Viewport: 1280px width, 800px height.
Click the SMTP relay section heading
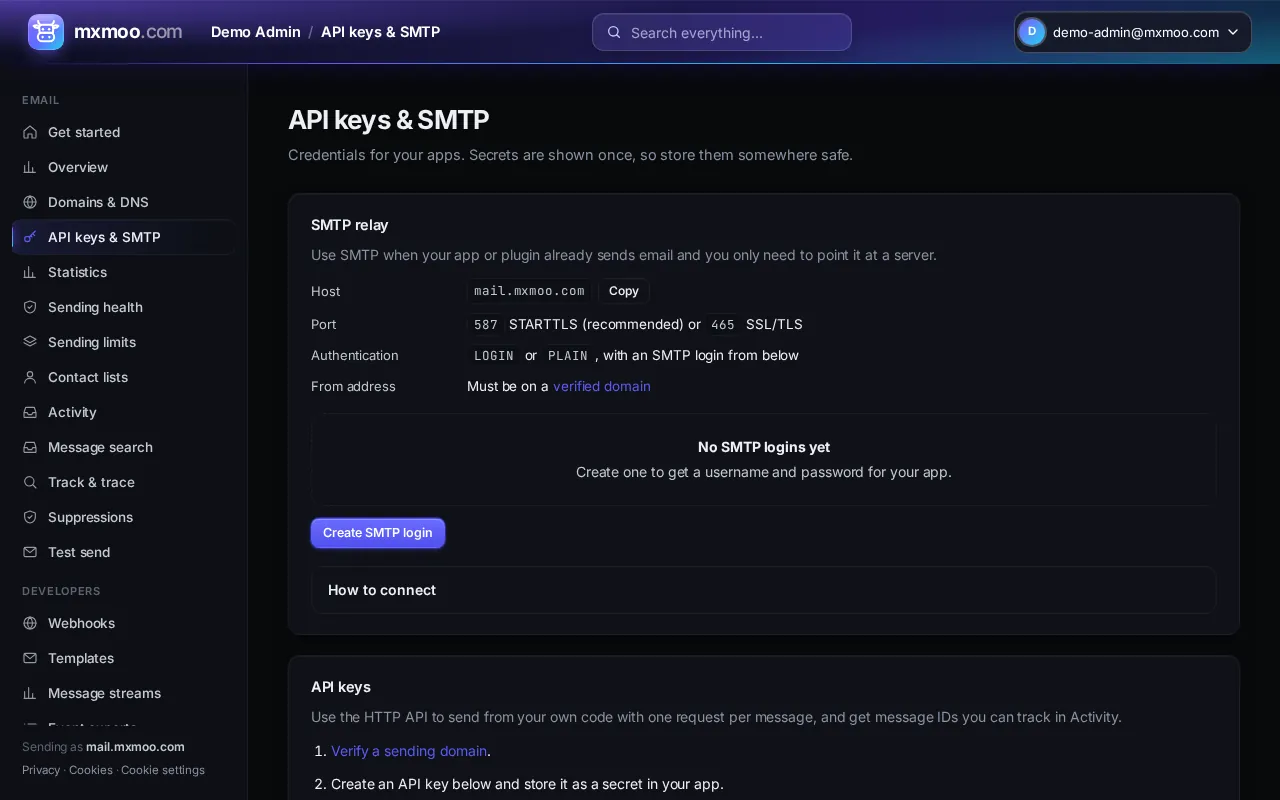click(x=350, y=225)
